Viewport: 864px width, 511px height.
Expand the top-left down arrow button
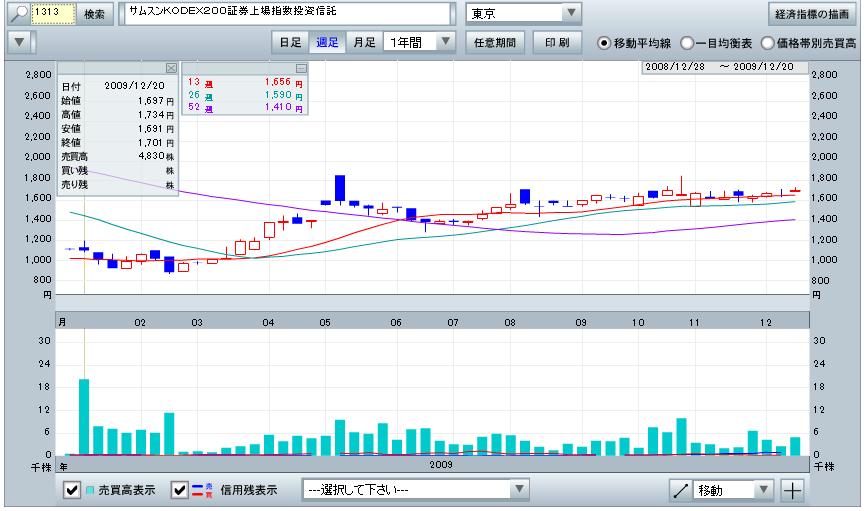20,43
